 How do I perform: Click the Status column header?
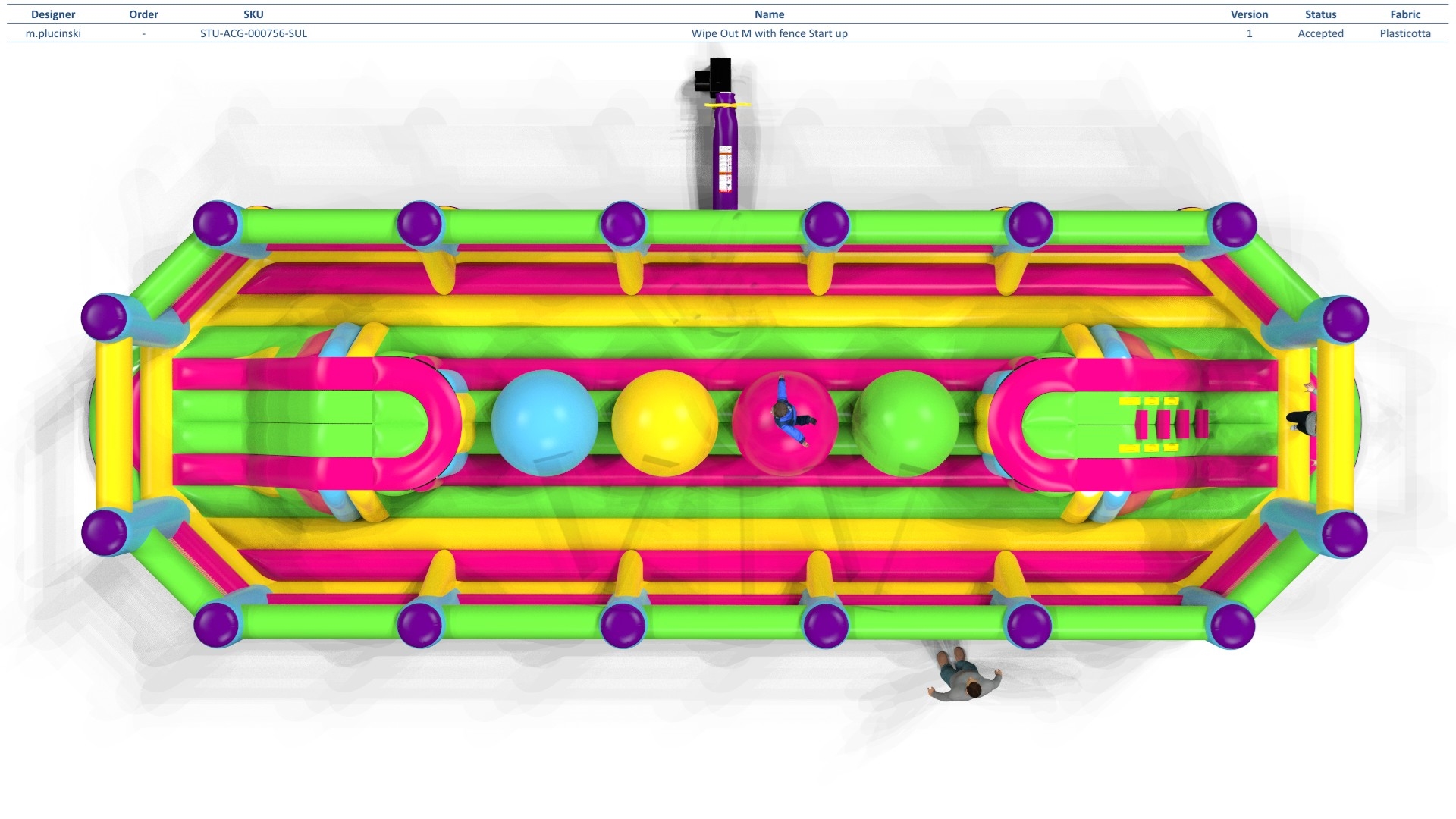click(x=1320, y=14)
